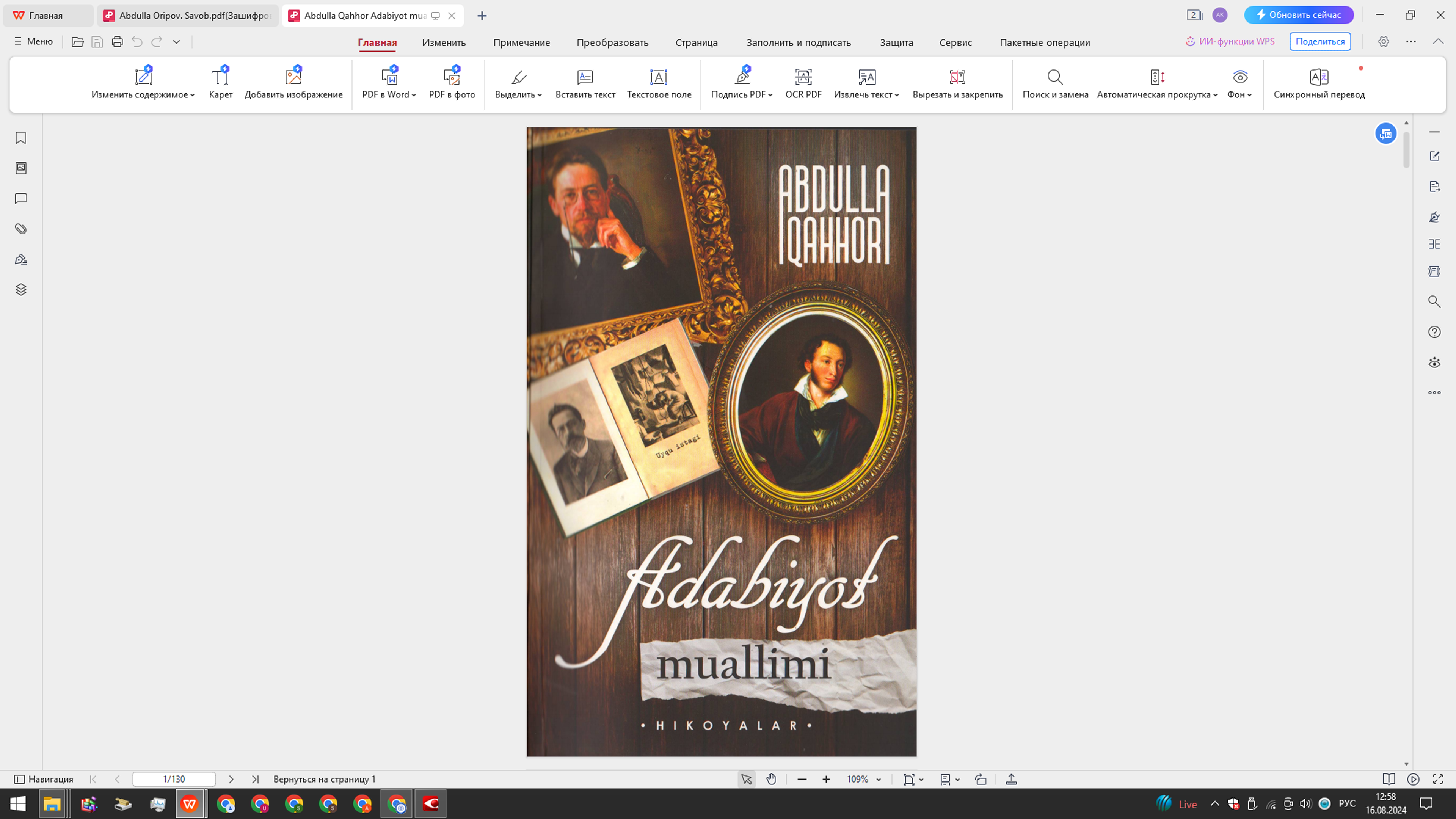Open signatures panel in left sidebar
The height and width of the screenshot is (819, 1456).
pyautogui.click(x=21, y=259)
